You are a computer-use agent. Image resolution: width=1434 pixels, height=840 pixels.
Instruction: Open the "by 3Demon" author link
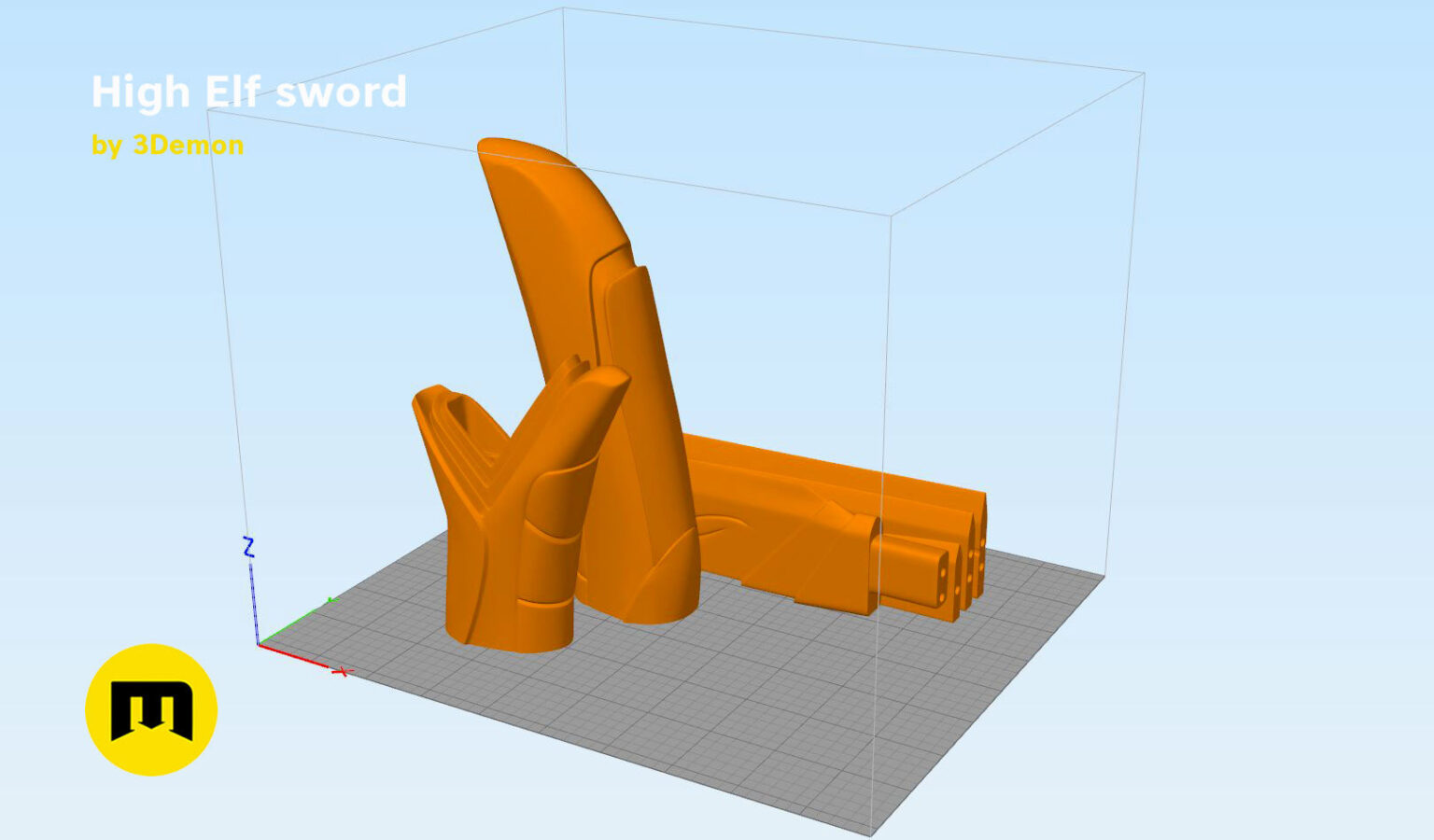(168, 145)
